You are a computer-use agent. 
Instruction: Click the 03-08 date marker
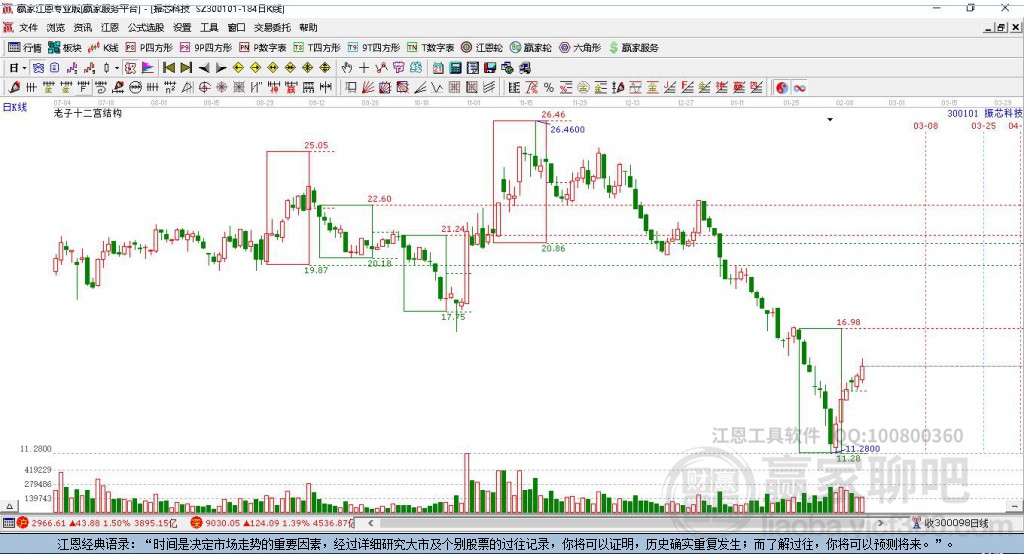[x=925, y=125]
